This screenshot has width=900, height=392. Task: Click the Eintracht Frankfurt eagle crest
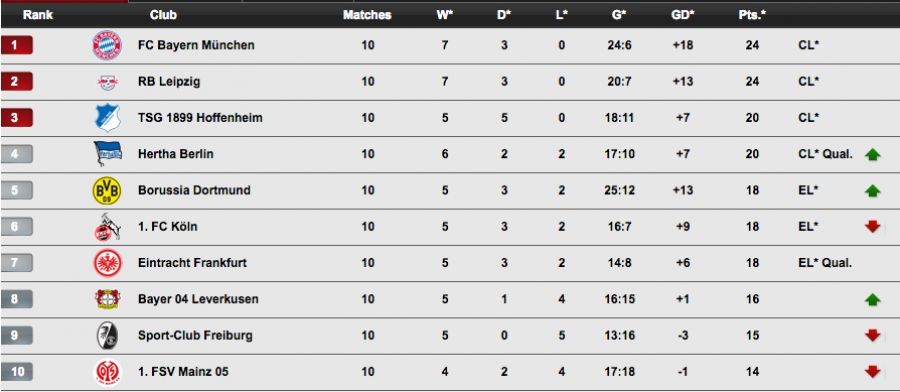tap(107, 263)
